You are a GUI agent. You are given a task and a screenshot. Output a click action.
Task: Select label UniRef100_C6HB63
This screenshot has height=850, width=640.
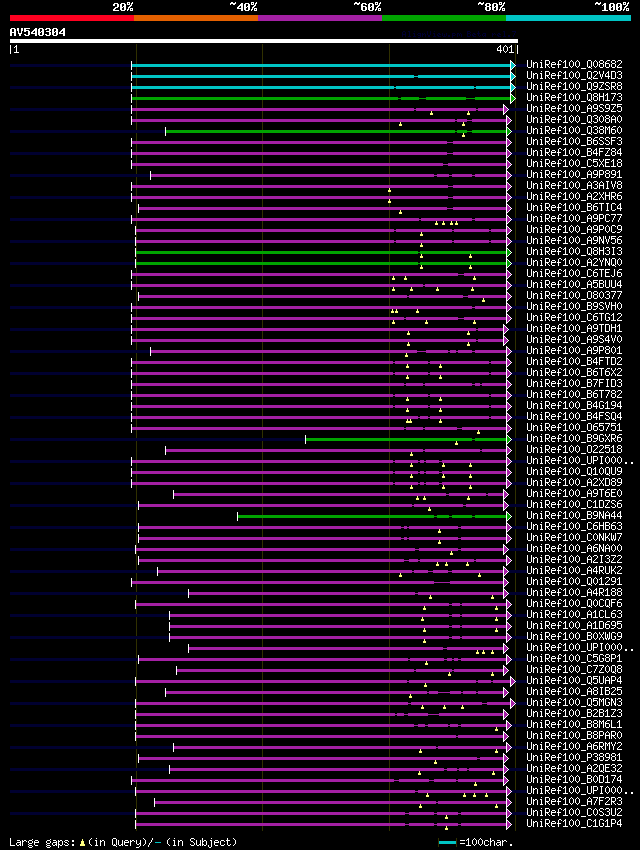tap(574, 526)
